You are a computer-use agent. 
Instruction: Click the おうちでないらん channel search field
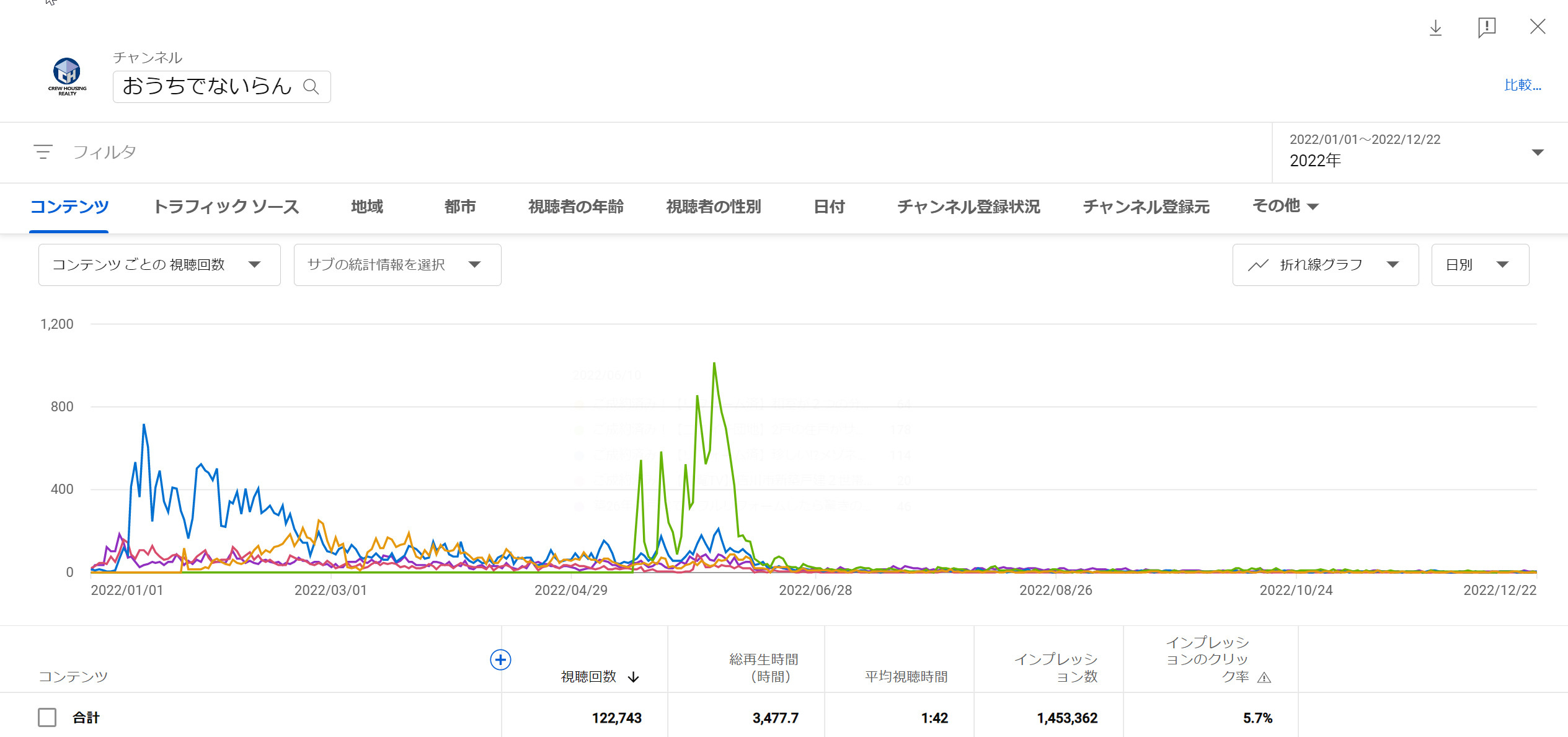click(221, 86)
